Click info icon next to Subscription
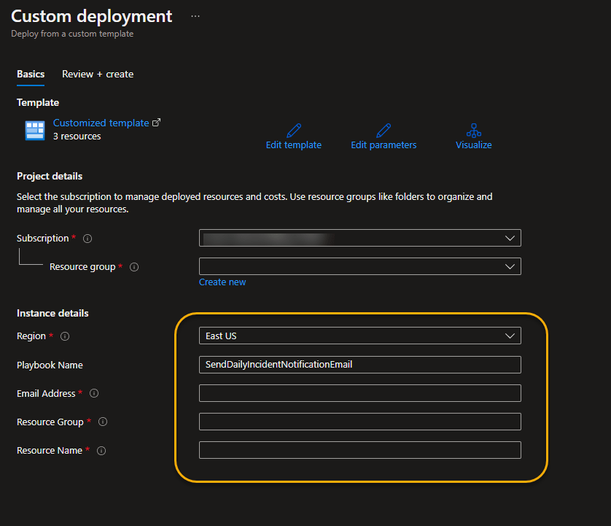611x526 pixels. [x=88, y=239]
